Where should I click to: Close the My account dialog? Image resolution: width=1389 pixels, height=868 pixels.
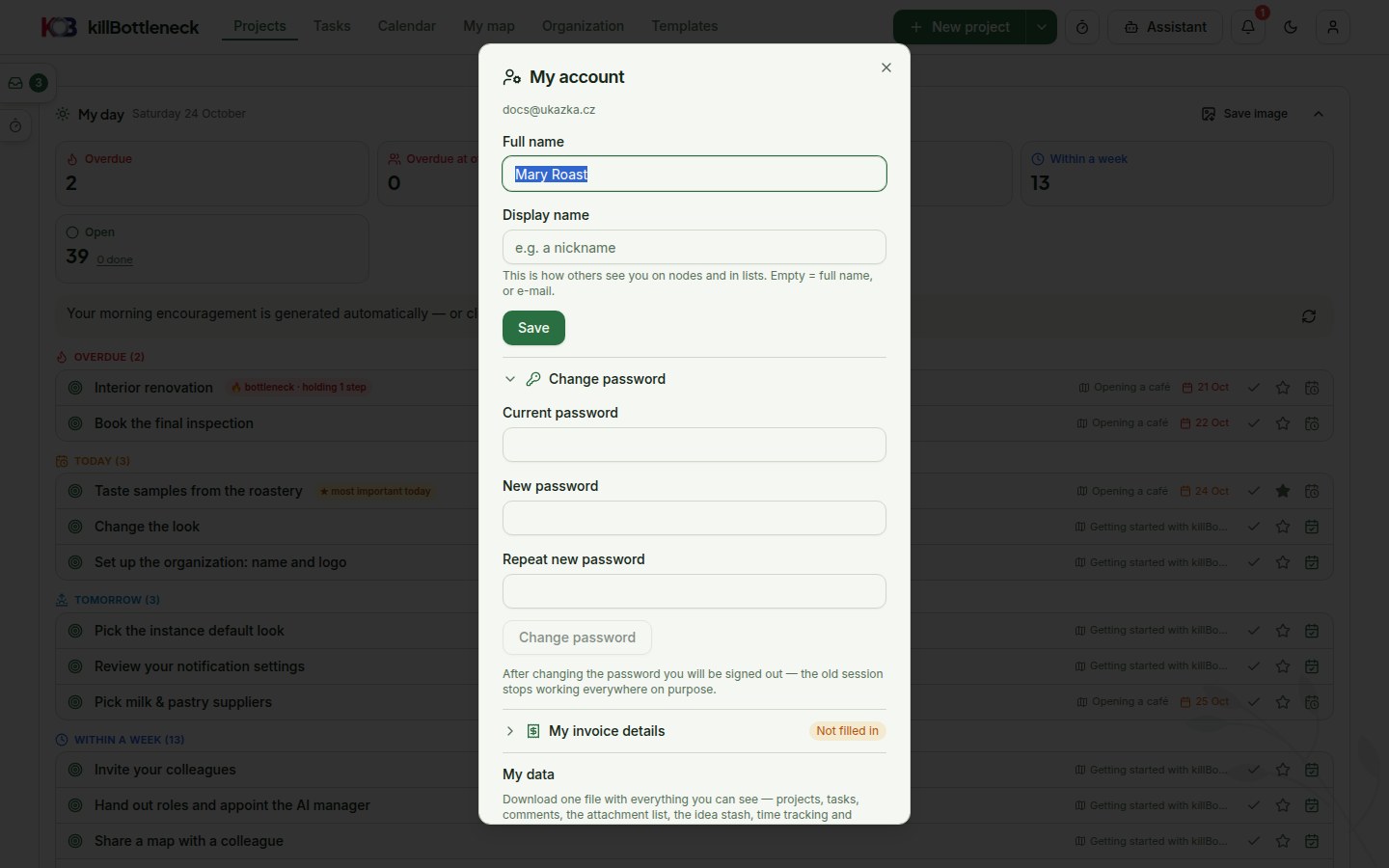(x=886, y=68)
